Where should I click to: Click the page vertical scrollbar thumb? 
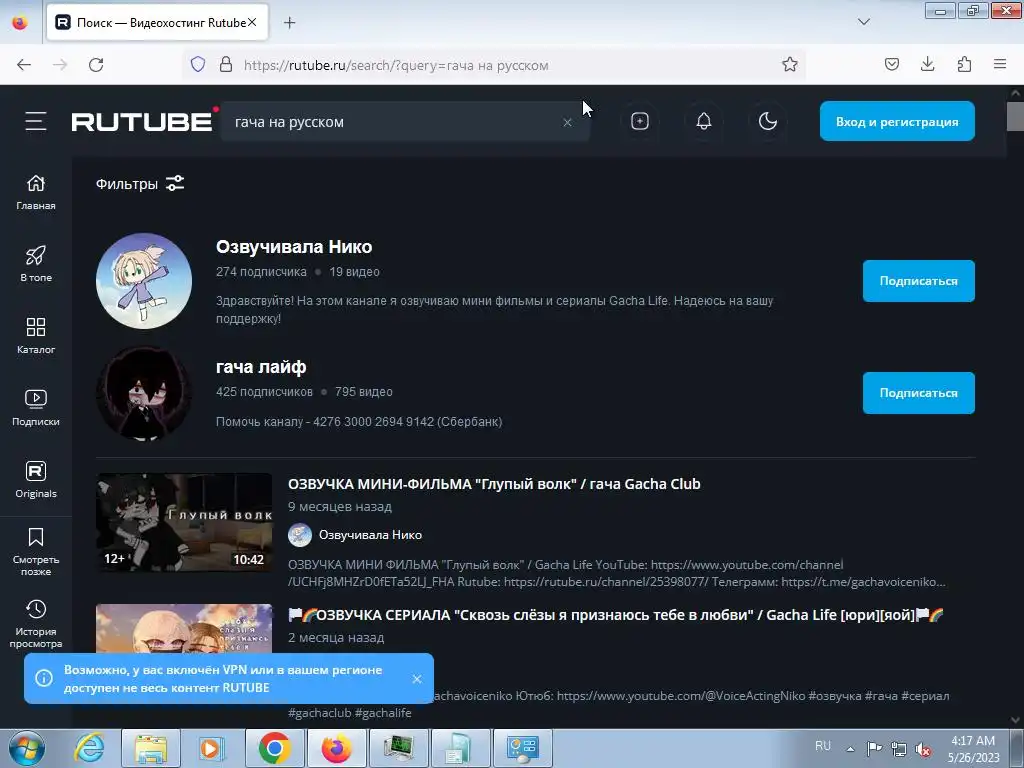coord(1015,116)
